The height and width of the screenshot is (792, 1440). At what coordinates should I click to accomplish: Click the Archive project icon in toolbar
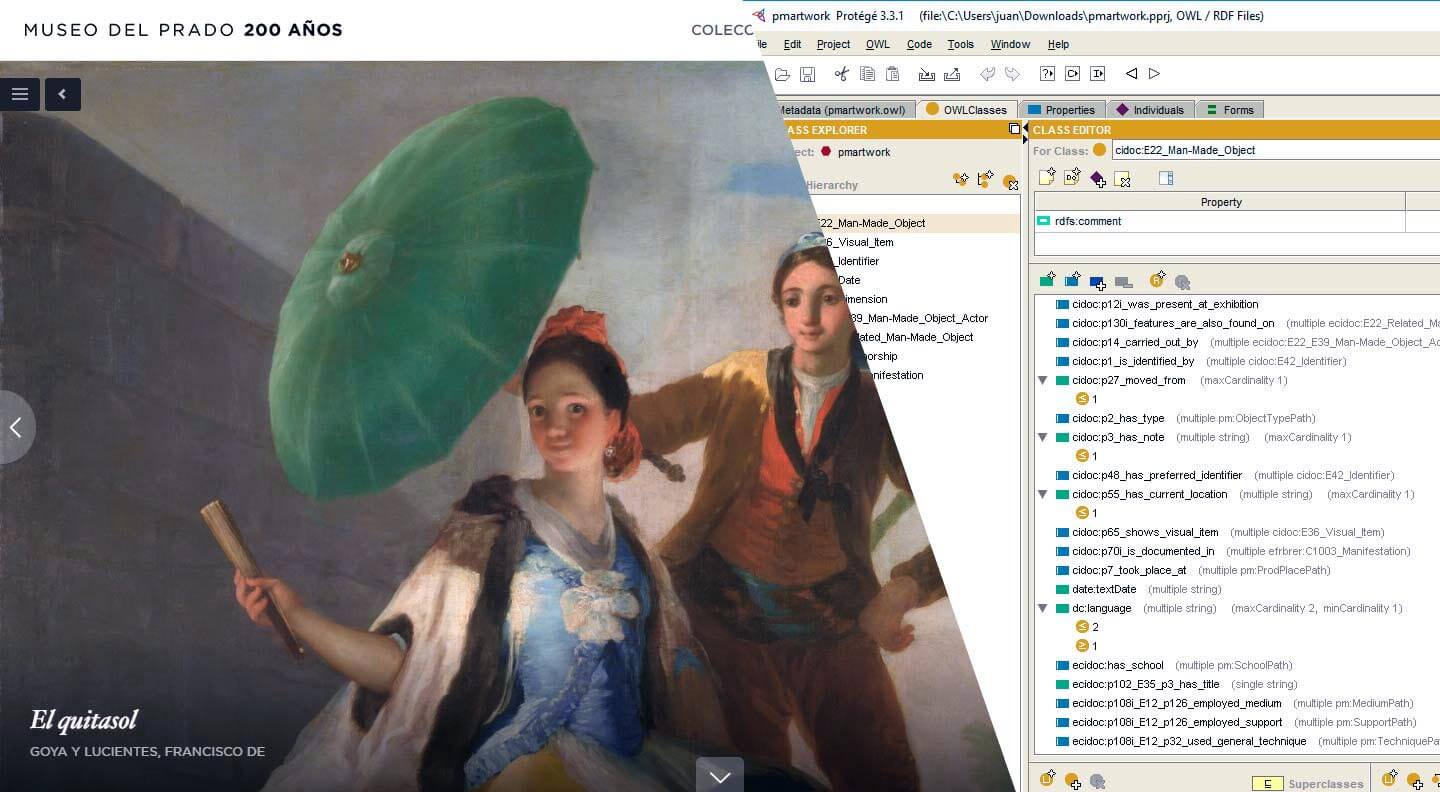[x=927, y=74]
